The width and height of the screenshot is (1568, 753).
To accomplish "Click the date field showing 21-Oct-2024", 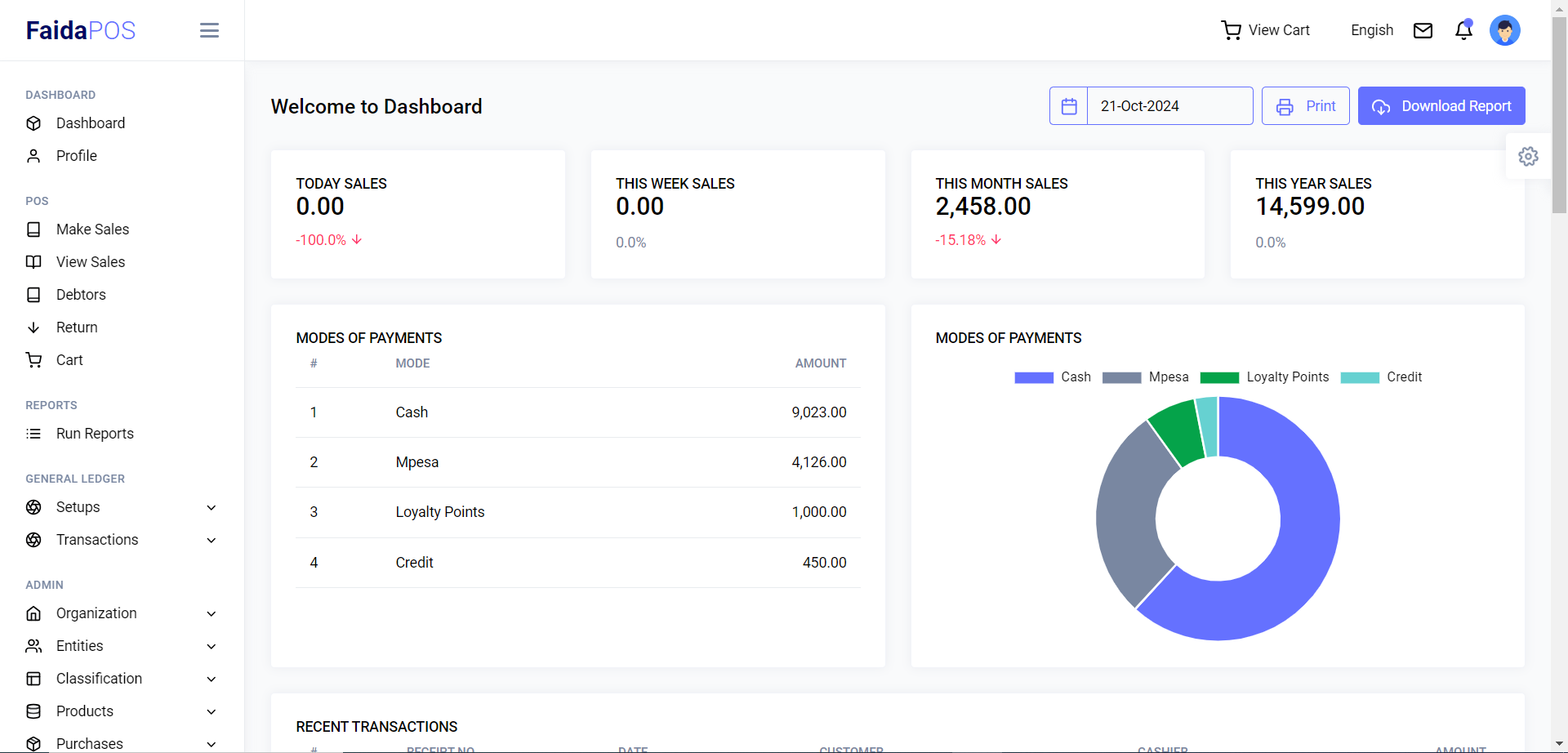I will coord(1169,106).
